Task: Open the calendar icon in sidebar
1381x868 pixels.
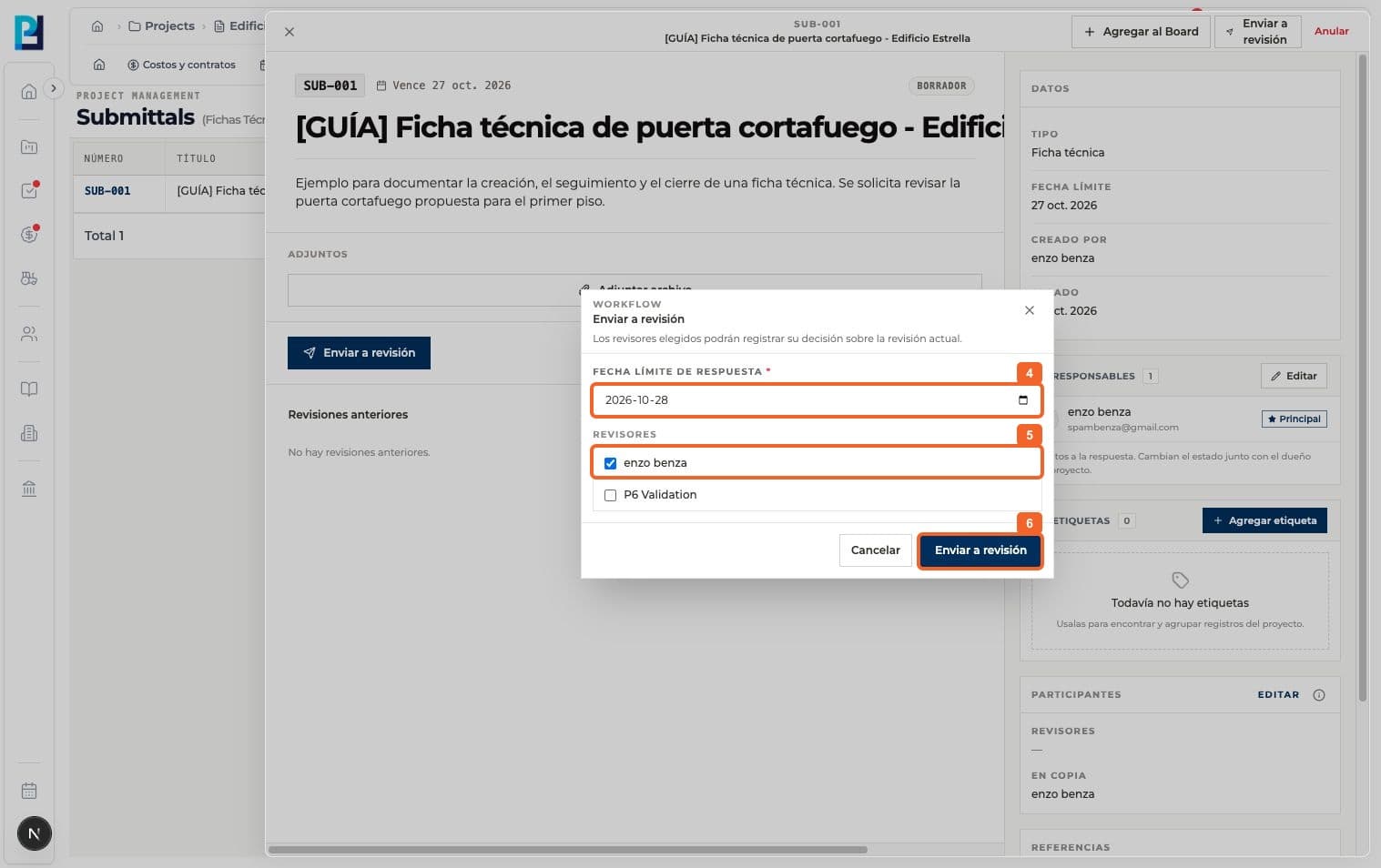Action: [29, 791]
